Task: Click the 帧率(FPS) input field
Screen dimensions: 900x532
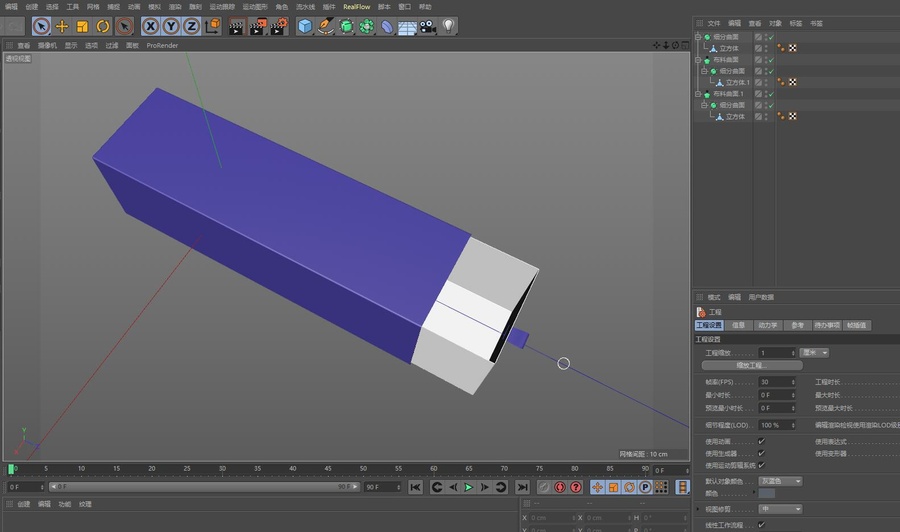Action: point(777,382)
